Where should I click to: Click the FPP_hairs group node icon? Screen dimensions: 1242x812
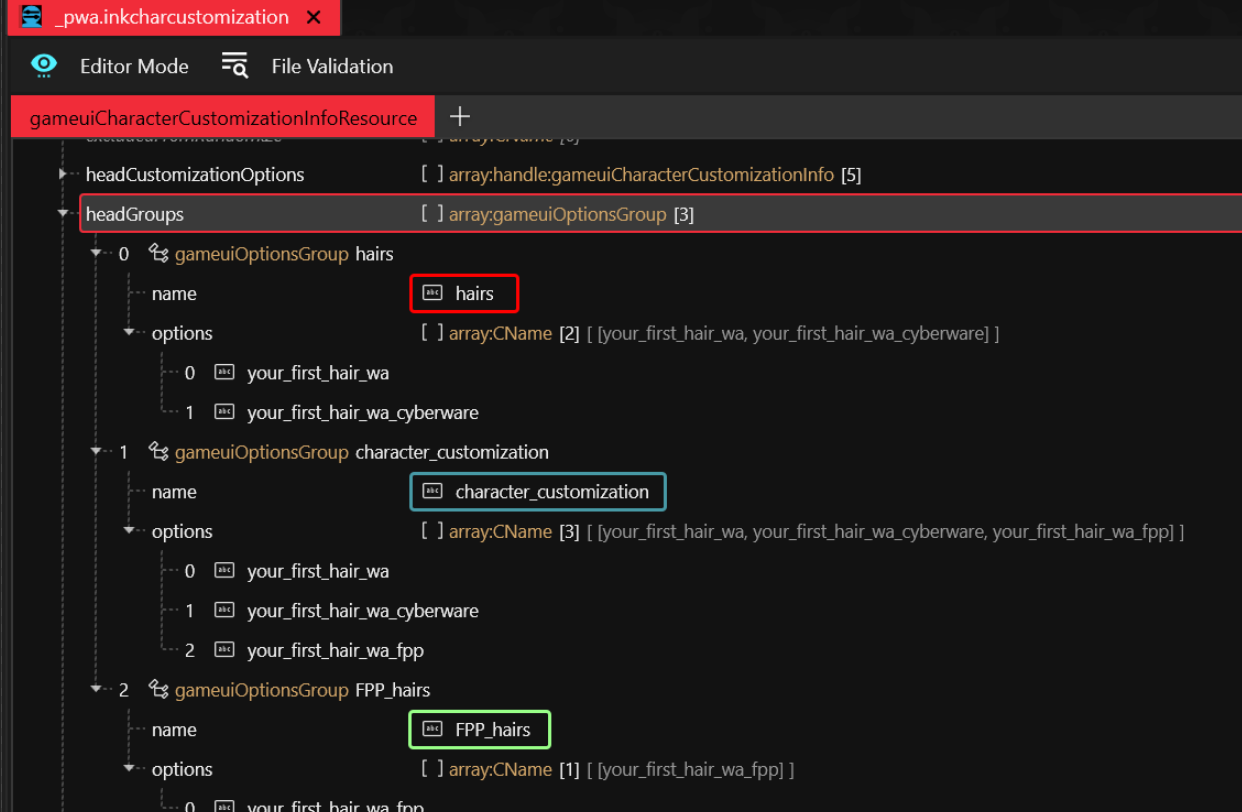point(158,690)
